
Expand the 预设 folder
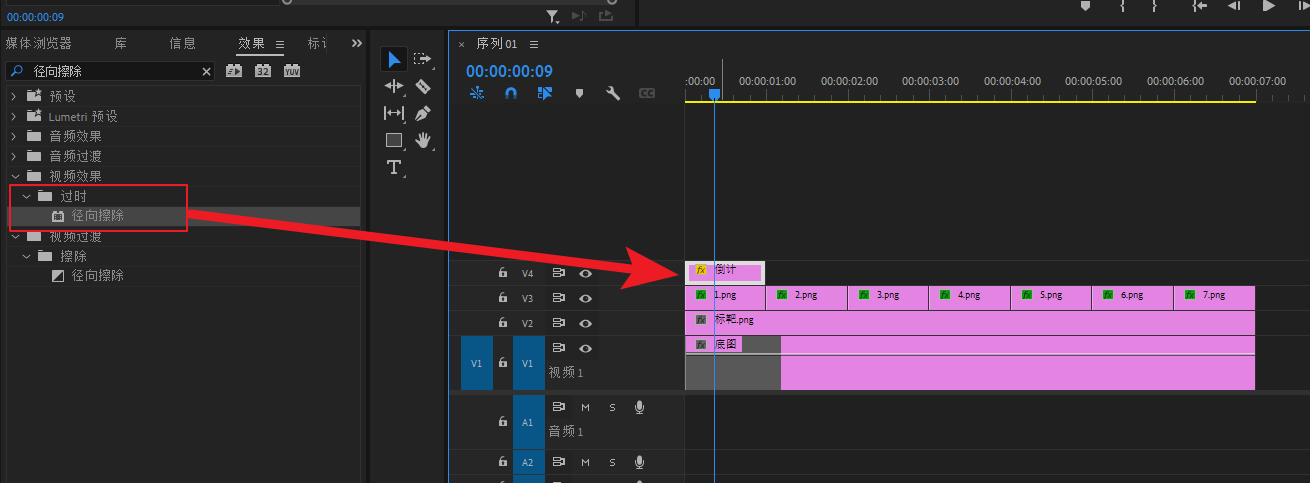(14, 96)
